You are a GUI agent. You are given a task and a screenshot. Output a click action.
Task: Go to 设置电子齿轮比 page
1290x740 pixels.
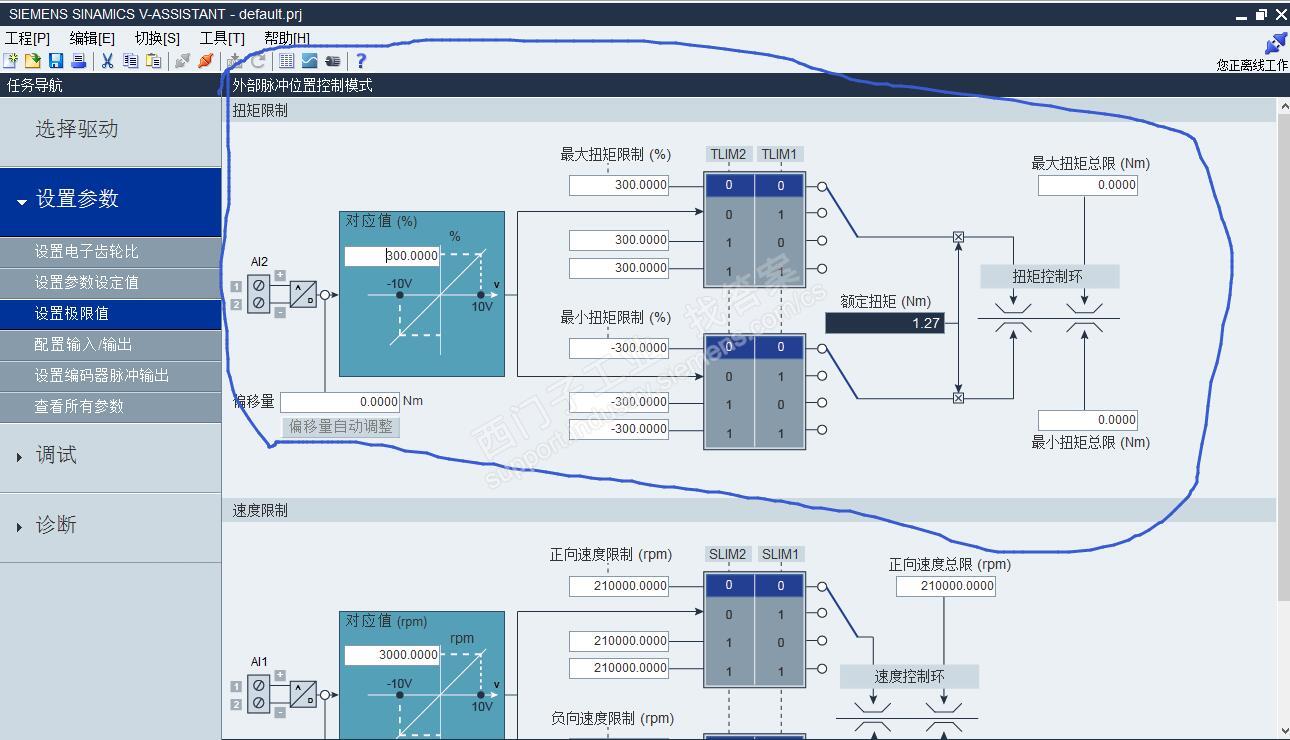[110, 252]
